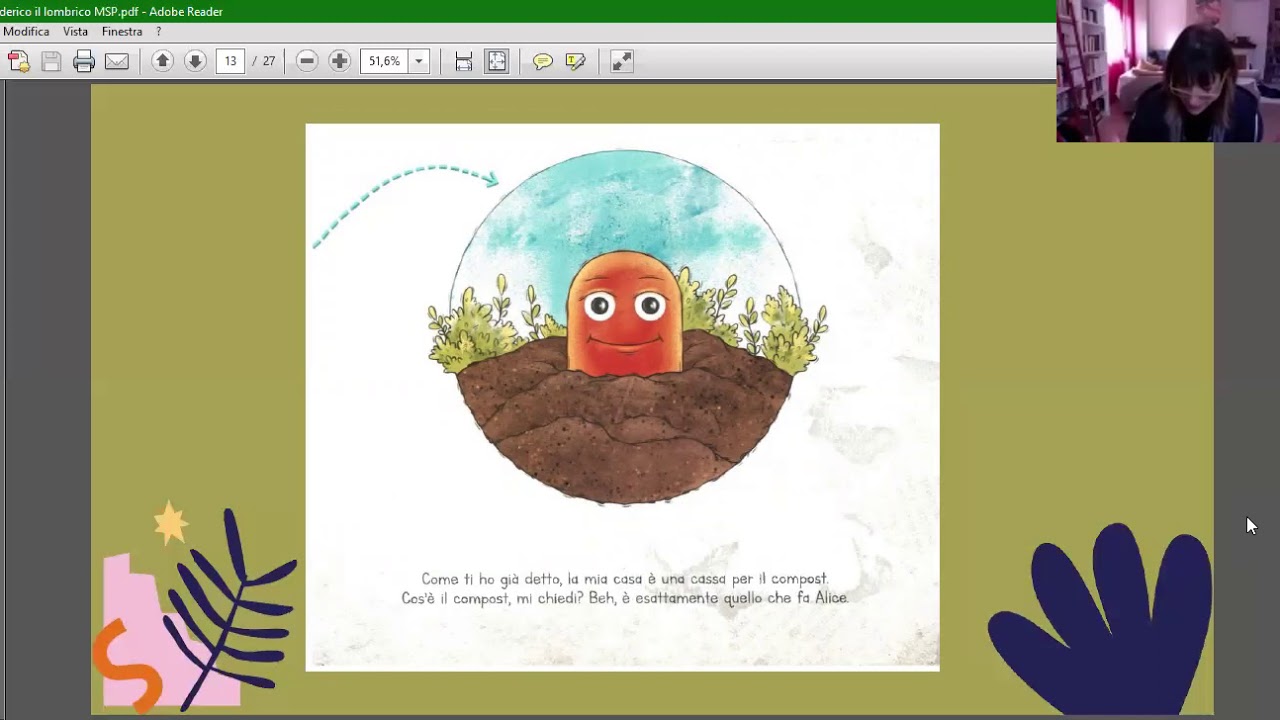This screenshot has width=1280, height=720.
Task: Zoom in with the plus button
Action: click(x=340, y=61)
